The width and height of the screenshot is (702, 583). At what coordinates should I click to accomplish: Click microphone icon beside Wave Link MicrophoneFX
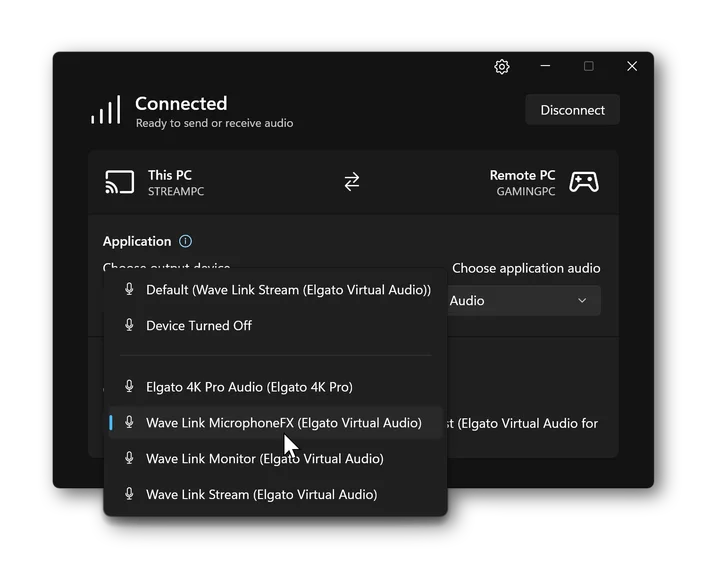pos(129,422)
